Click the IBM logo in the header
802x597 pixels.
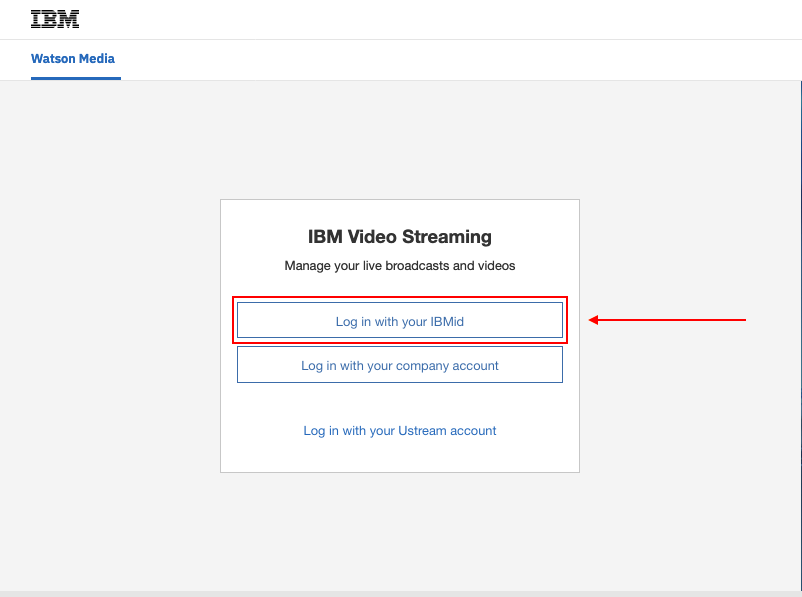pyautogui.click(x=55, y=19)
